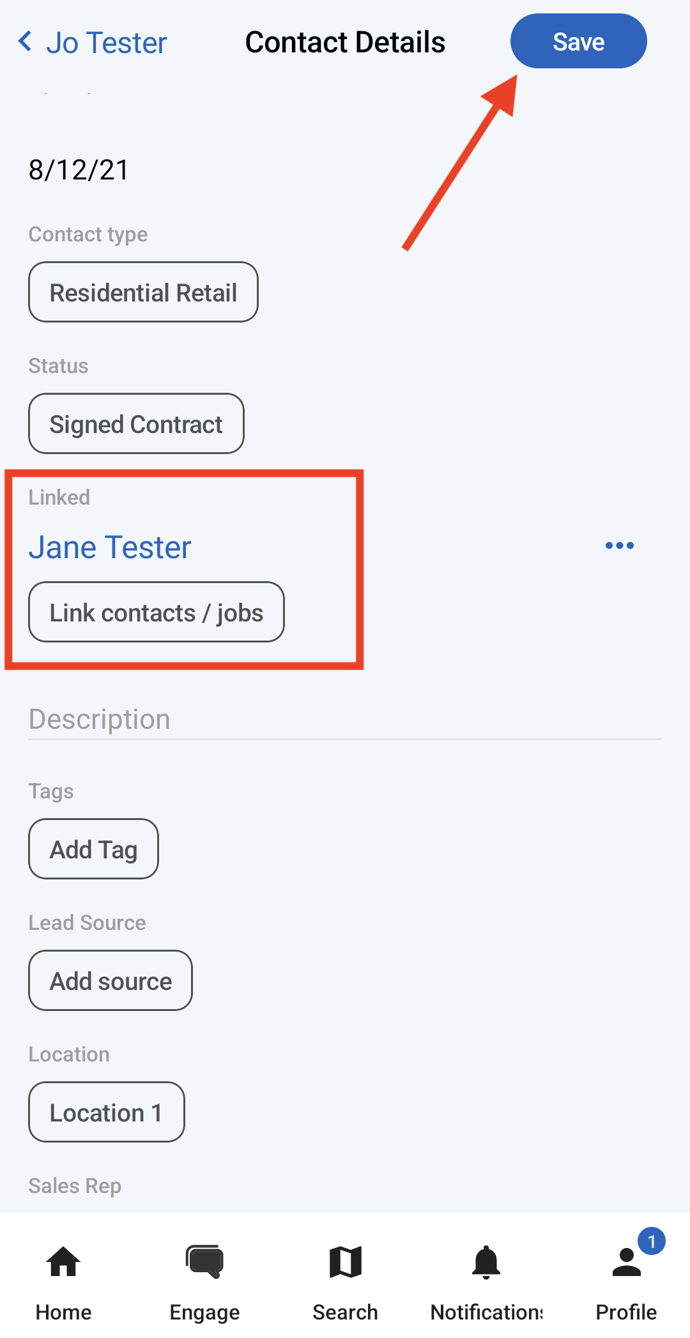Select the Search map icon
The image size is (690, 1338).
(x=345, y=1262)
